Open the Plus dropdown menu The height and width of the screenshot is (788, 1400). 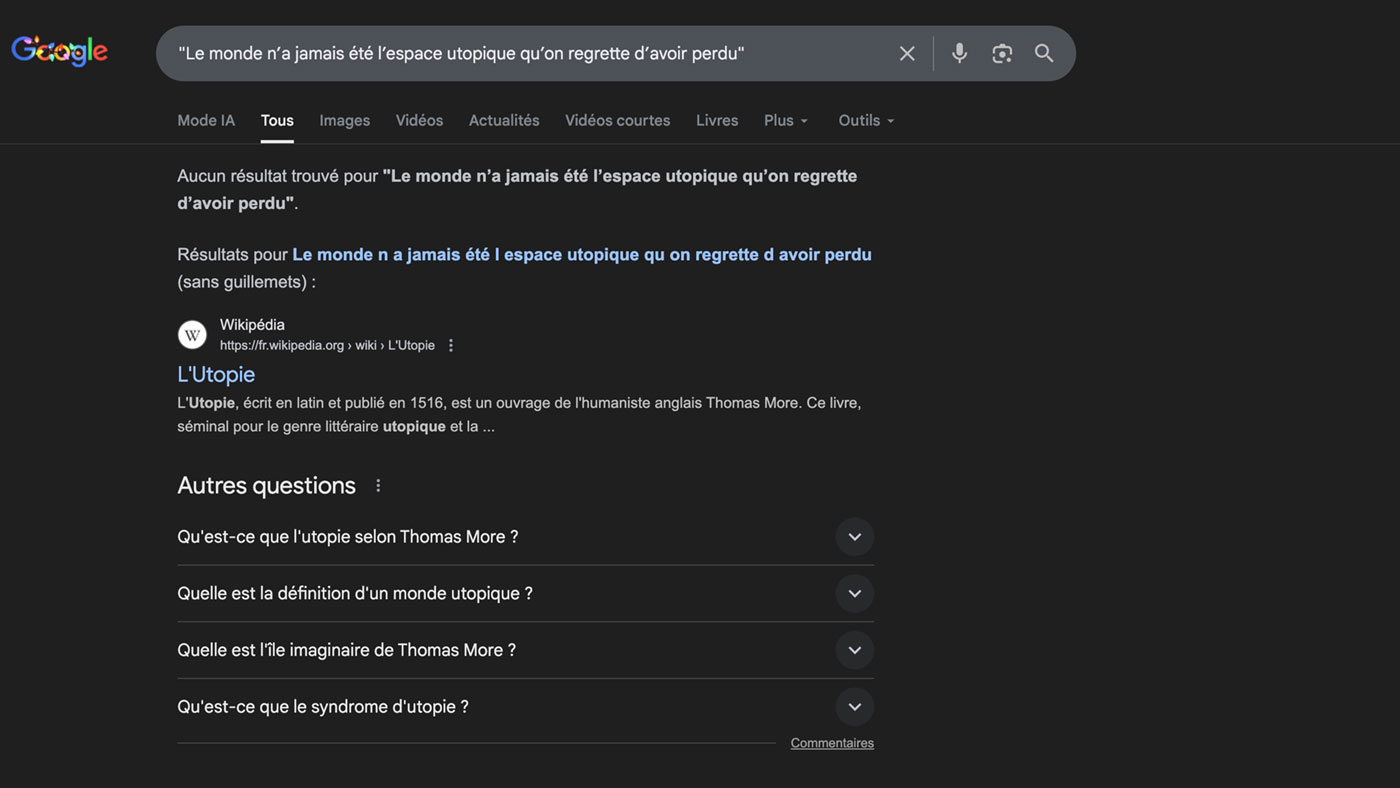point(785,121)
